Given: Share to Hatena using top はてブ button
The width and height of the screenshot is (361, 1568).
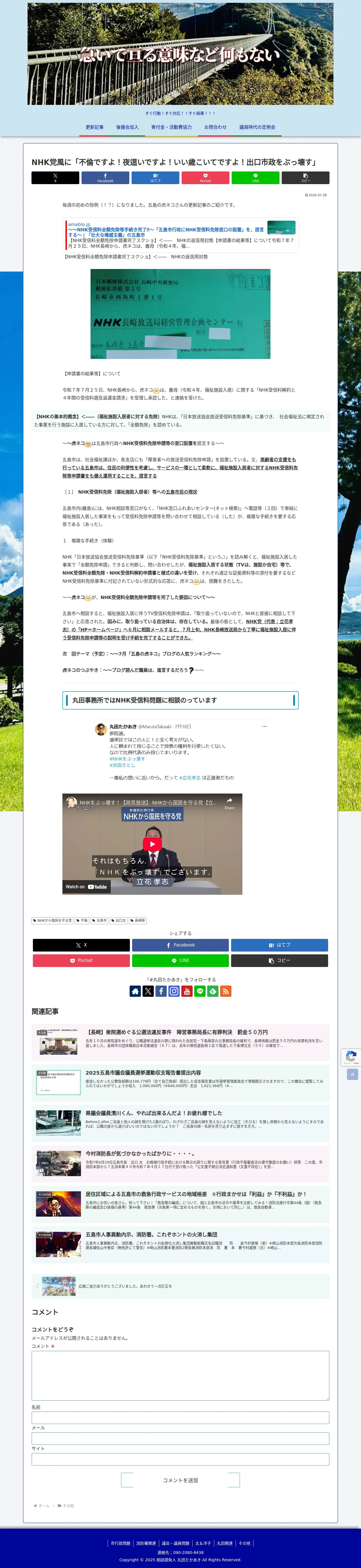Looking at the screenshot, I should (155, 178).
